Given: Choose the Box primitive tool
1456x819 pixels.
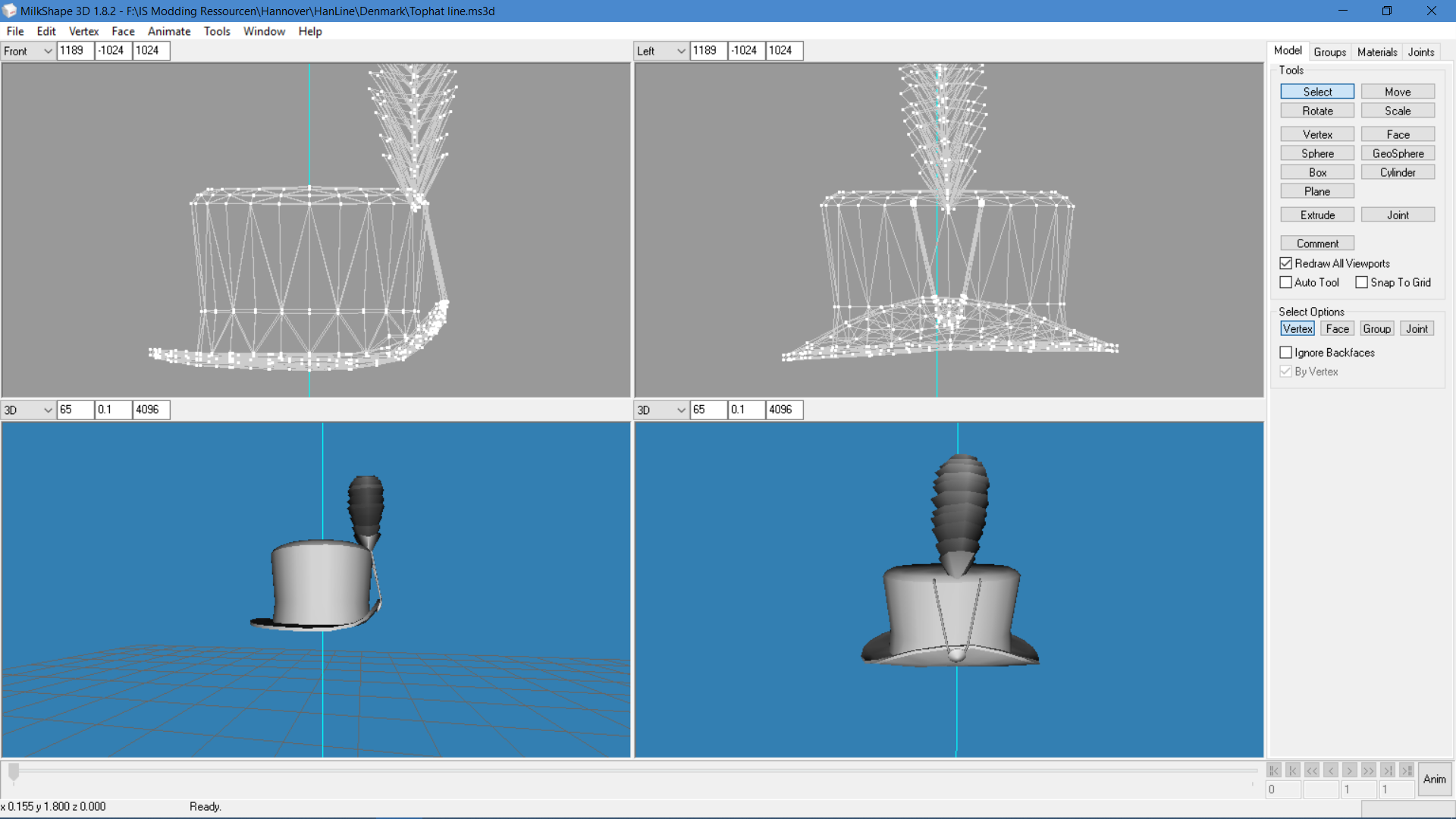Looking at the screenshot, I should 1317,172.
